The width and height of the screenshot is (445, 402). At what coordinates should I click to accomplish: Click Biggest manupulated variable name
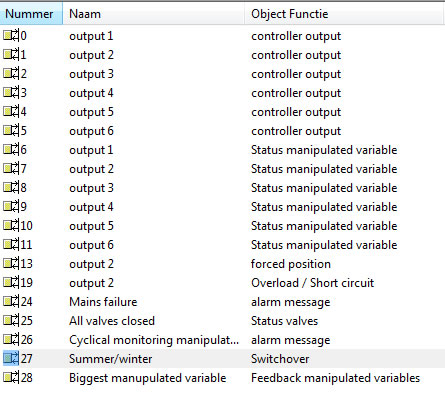pyautogui.click(x=147, y=378)
